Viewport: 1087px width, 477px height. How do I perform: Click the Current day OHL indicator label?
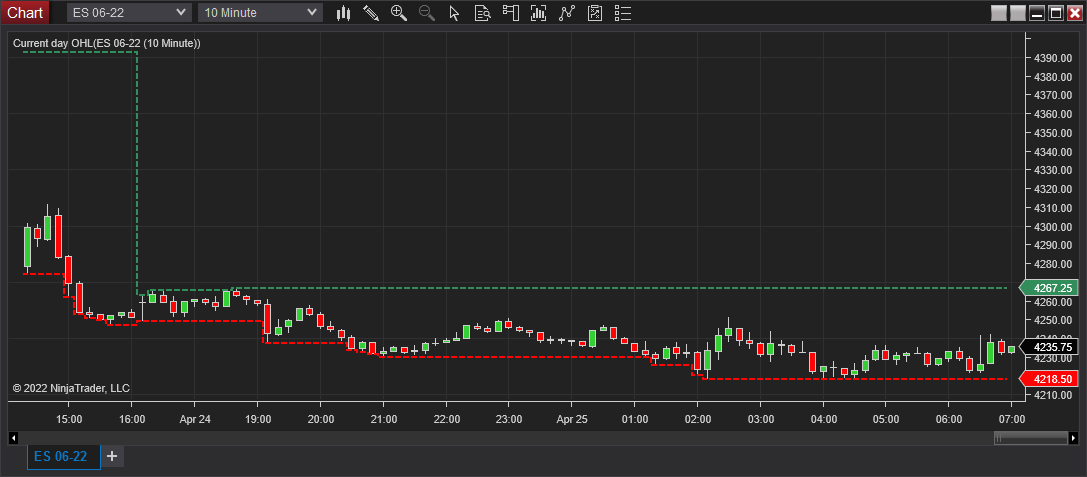point(107,43)
